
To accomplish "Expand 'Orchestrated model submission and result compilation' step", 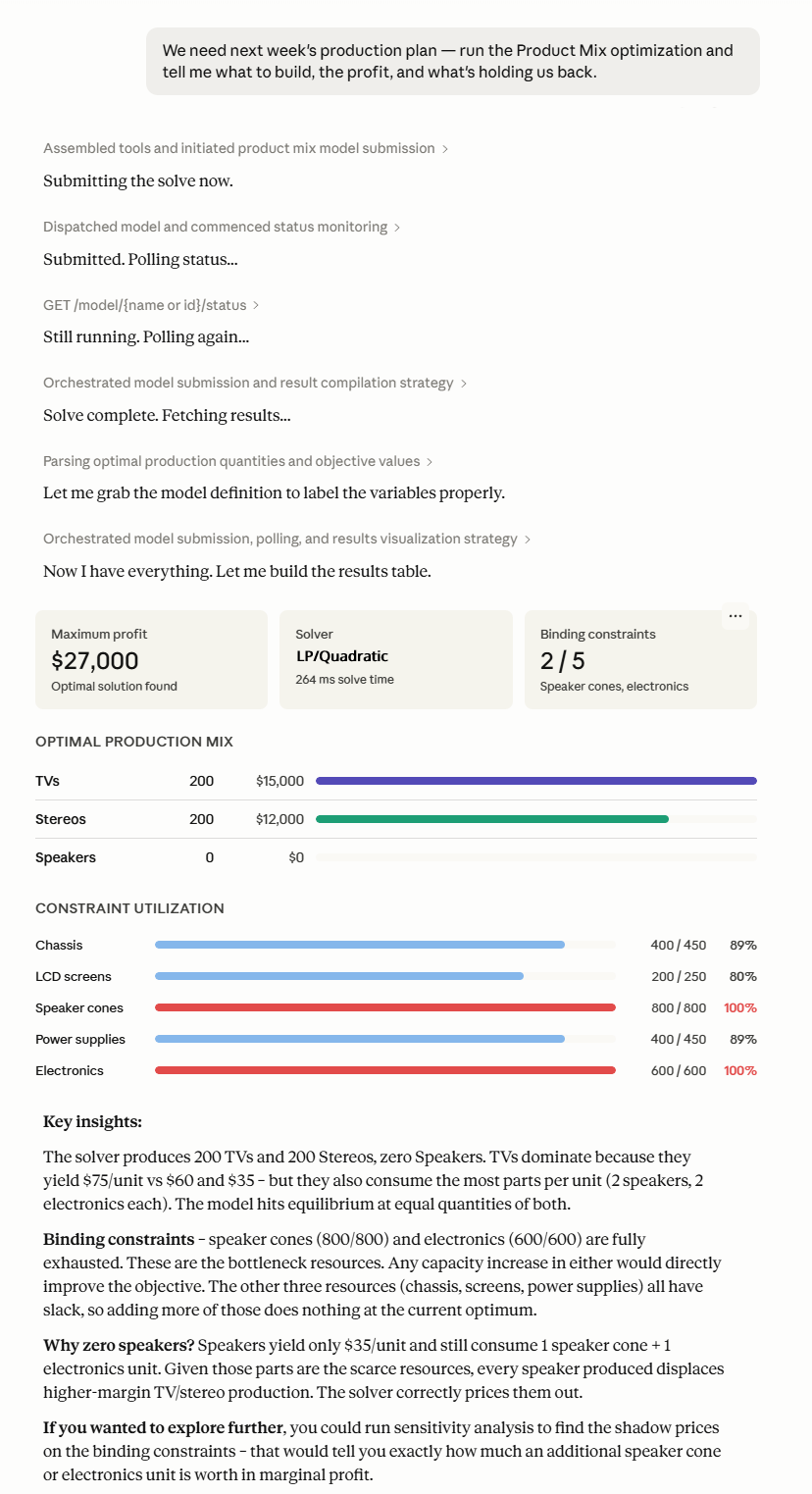I will pyautogui.click(x=255, y=383).
